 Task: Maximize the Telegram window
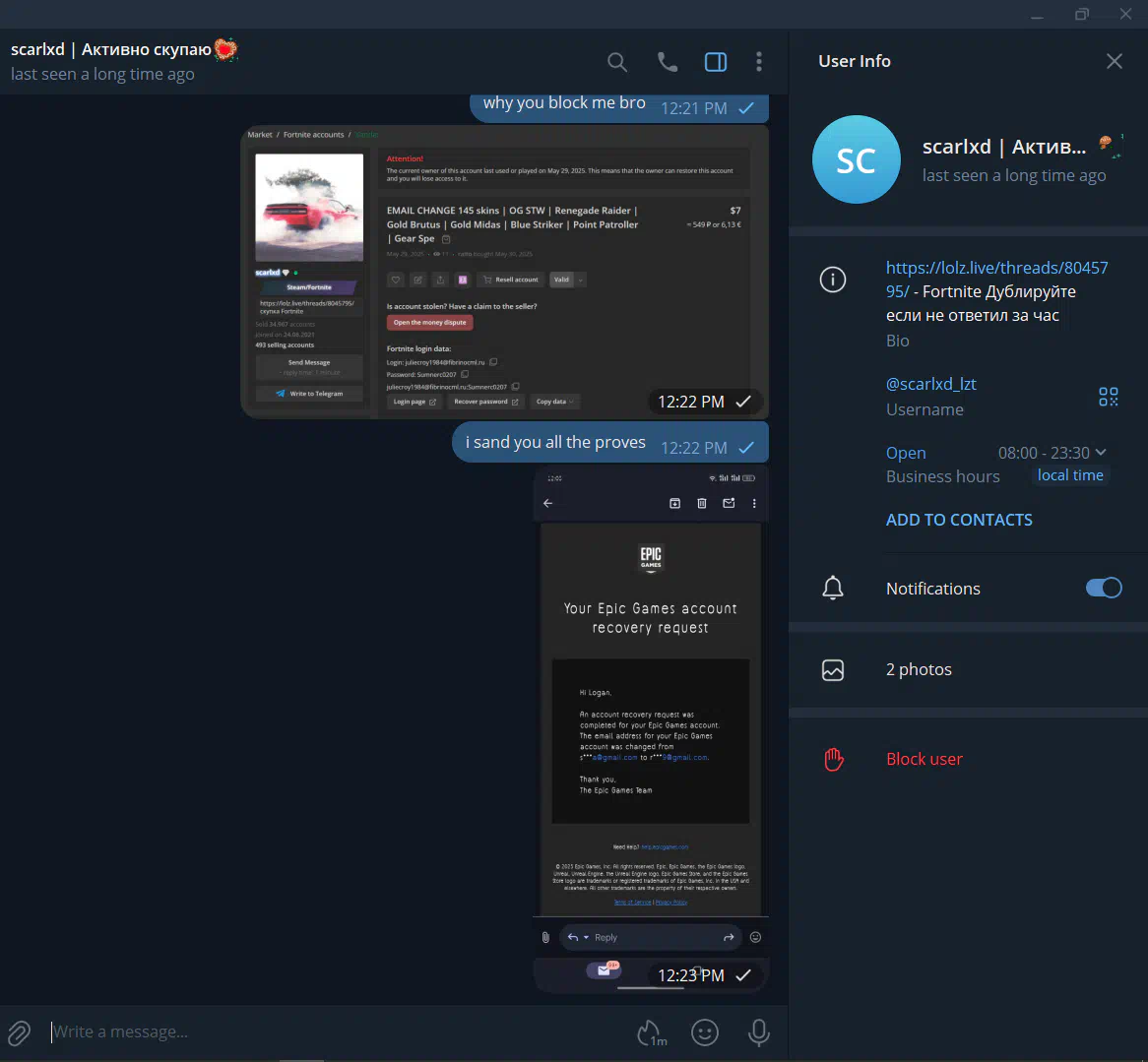tap(1081, 15)
